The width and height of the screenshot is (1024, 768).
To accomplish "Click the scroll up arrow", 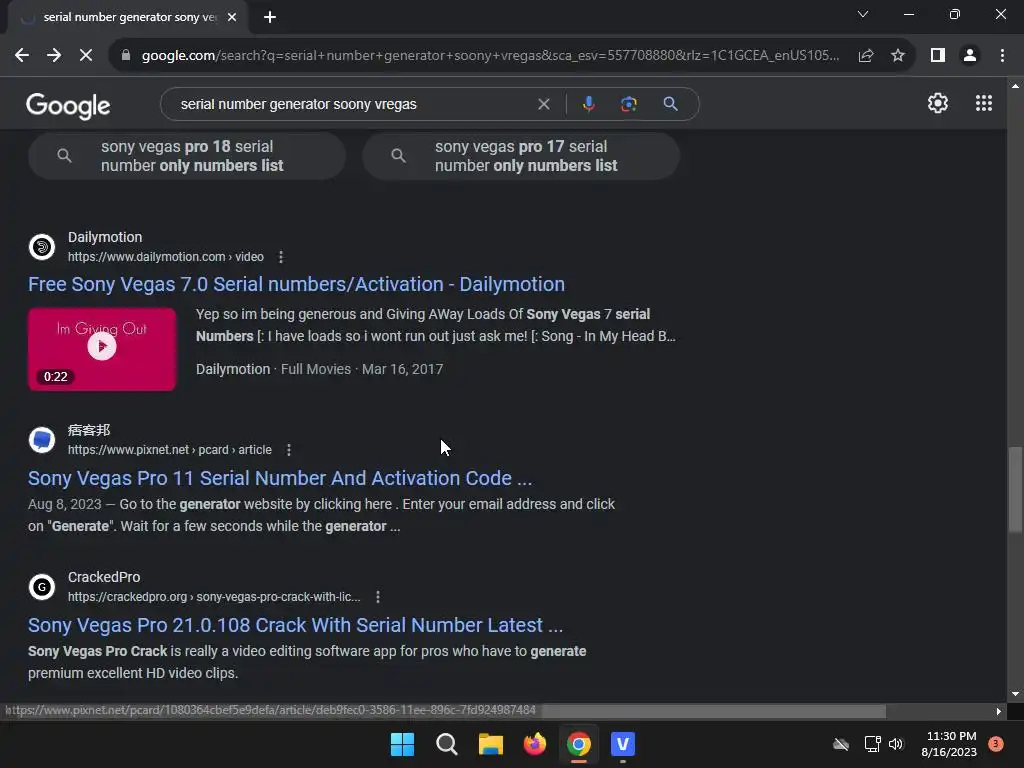I will tap(1015, 86).
